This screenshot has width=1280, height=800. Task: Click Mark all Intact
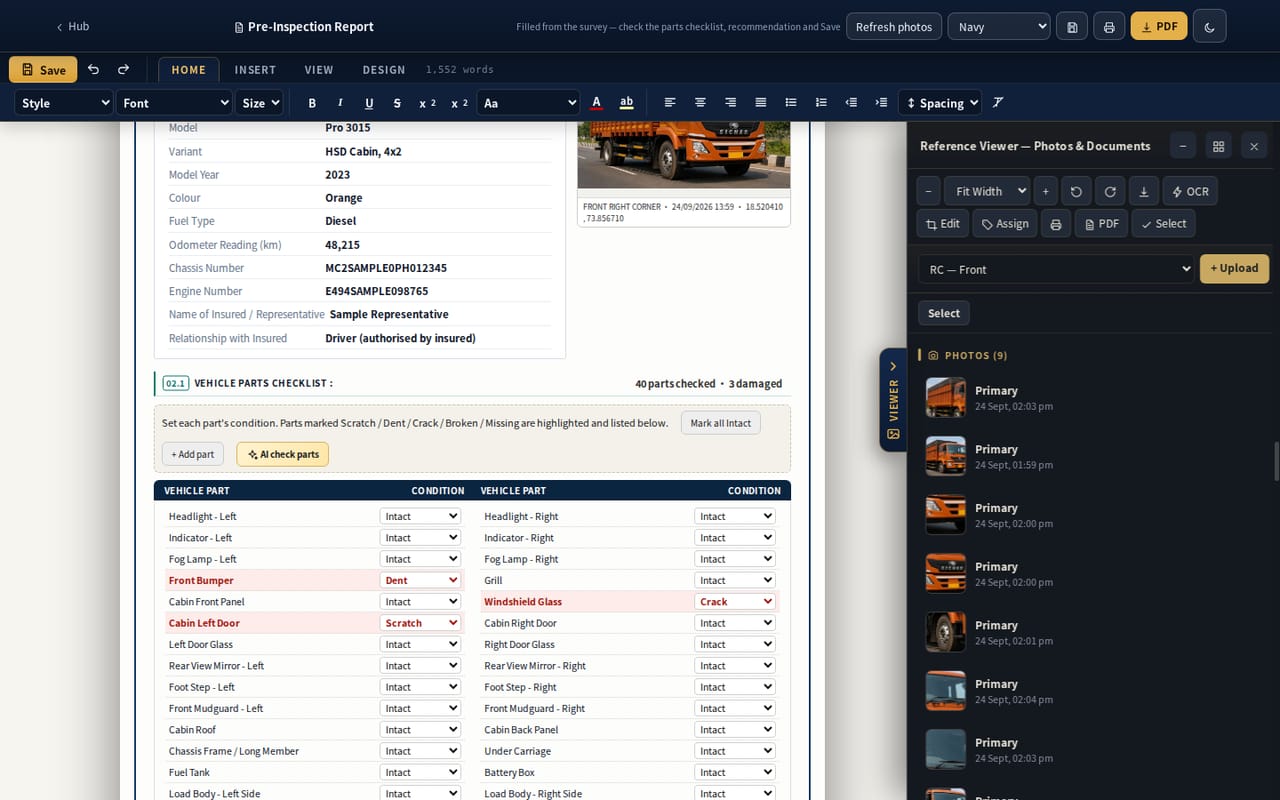(721, 423)
